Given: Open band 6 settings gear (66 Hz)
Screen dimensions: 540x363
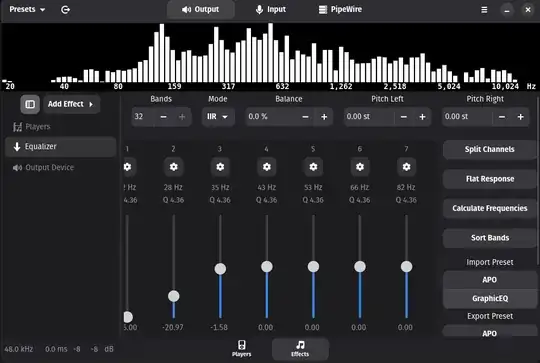Looking at the screenshot, I should (x=360, y=167).
